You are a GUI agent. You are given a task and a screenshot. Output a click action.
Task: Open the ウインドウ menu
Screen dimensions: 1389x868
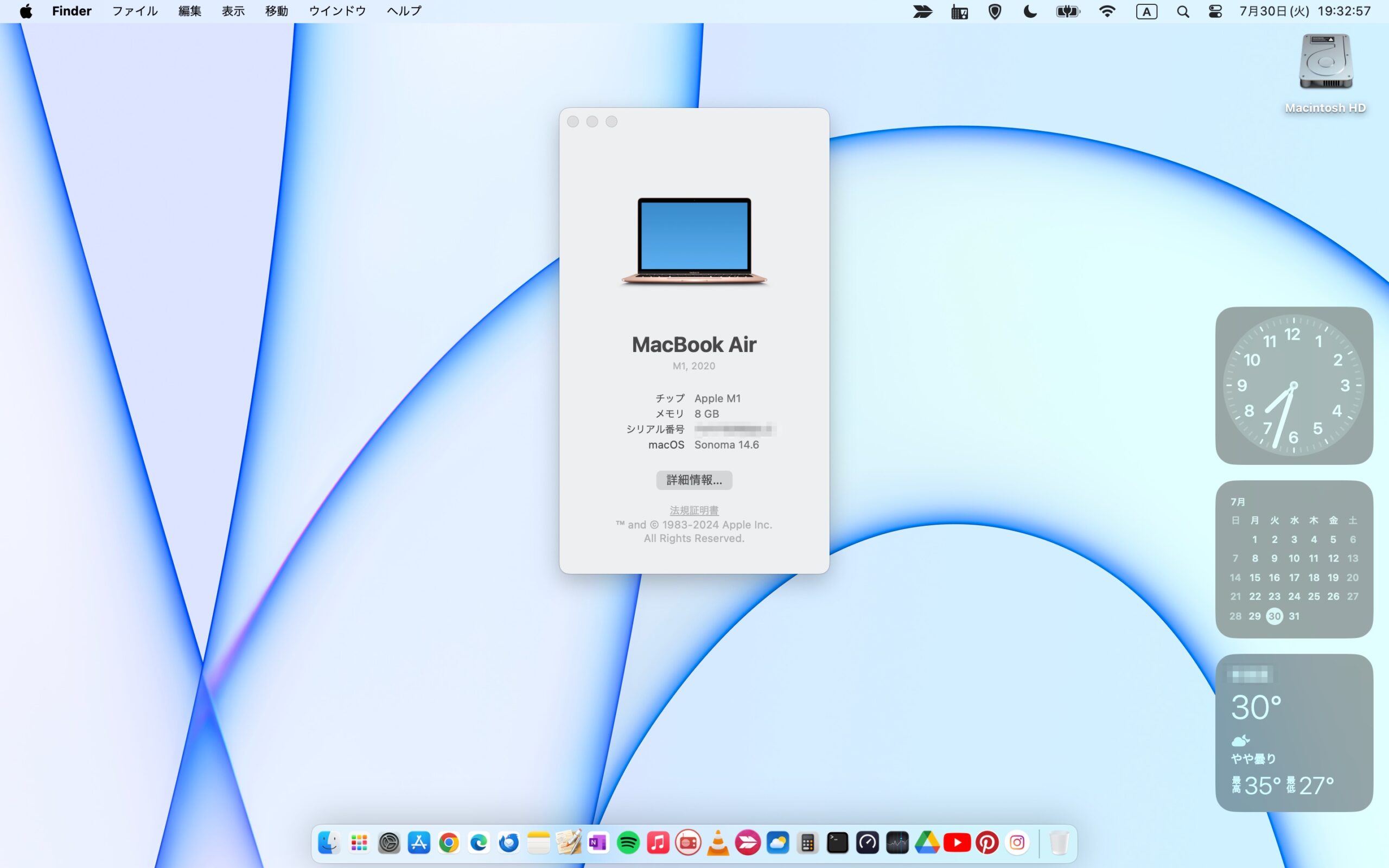tap(337, 11)
